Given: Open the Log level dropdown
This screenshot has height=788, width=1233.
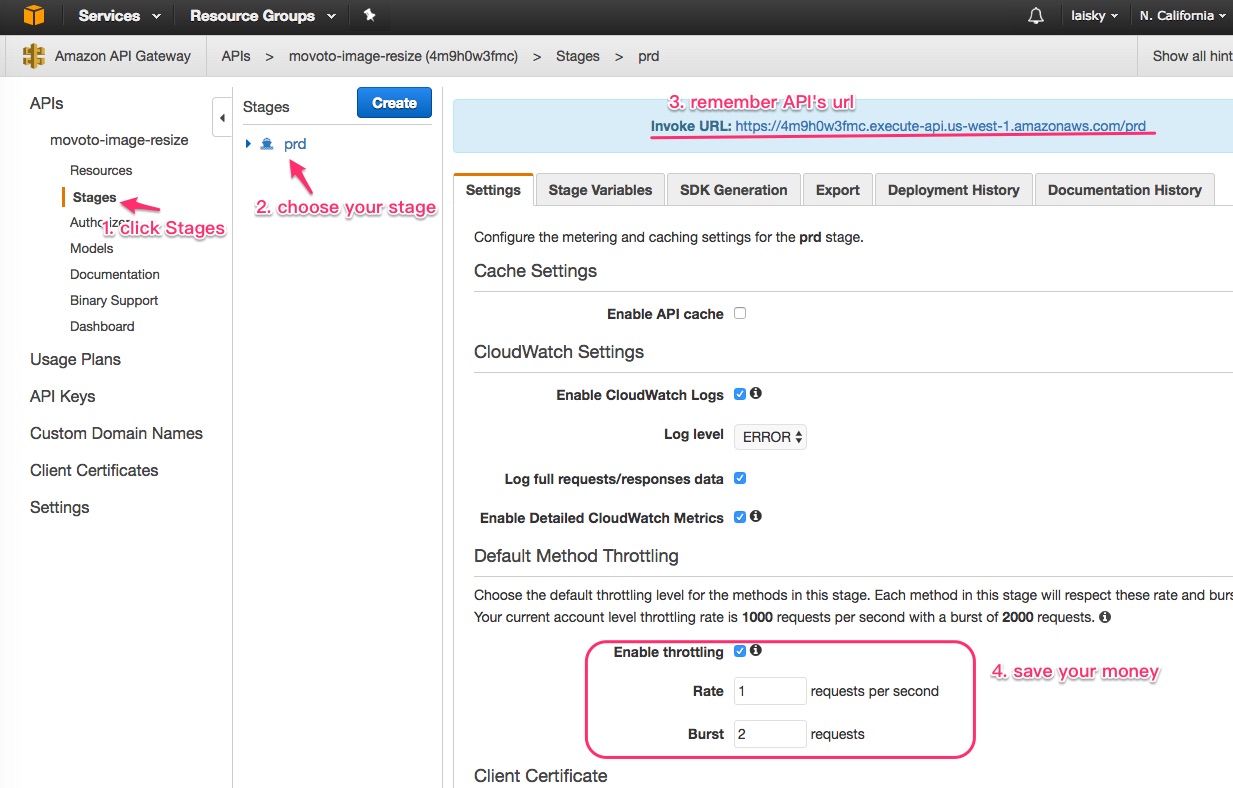Looking at the screenshot, I should pos(770,437).
